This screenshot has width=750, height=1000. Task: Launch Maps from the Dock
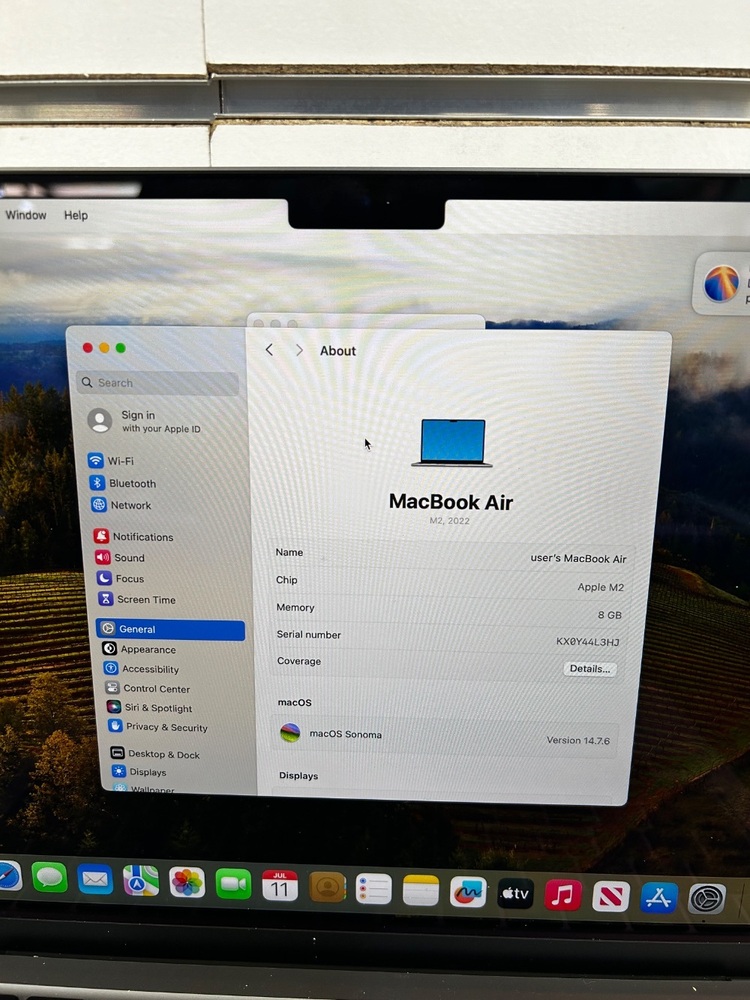[x=141, y=881]
